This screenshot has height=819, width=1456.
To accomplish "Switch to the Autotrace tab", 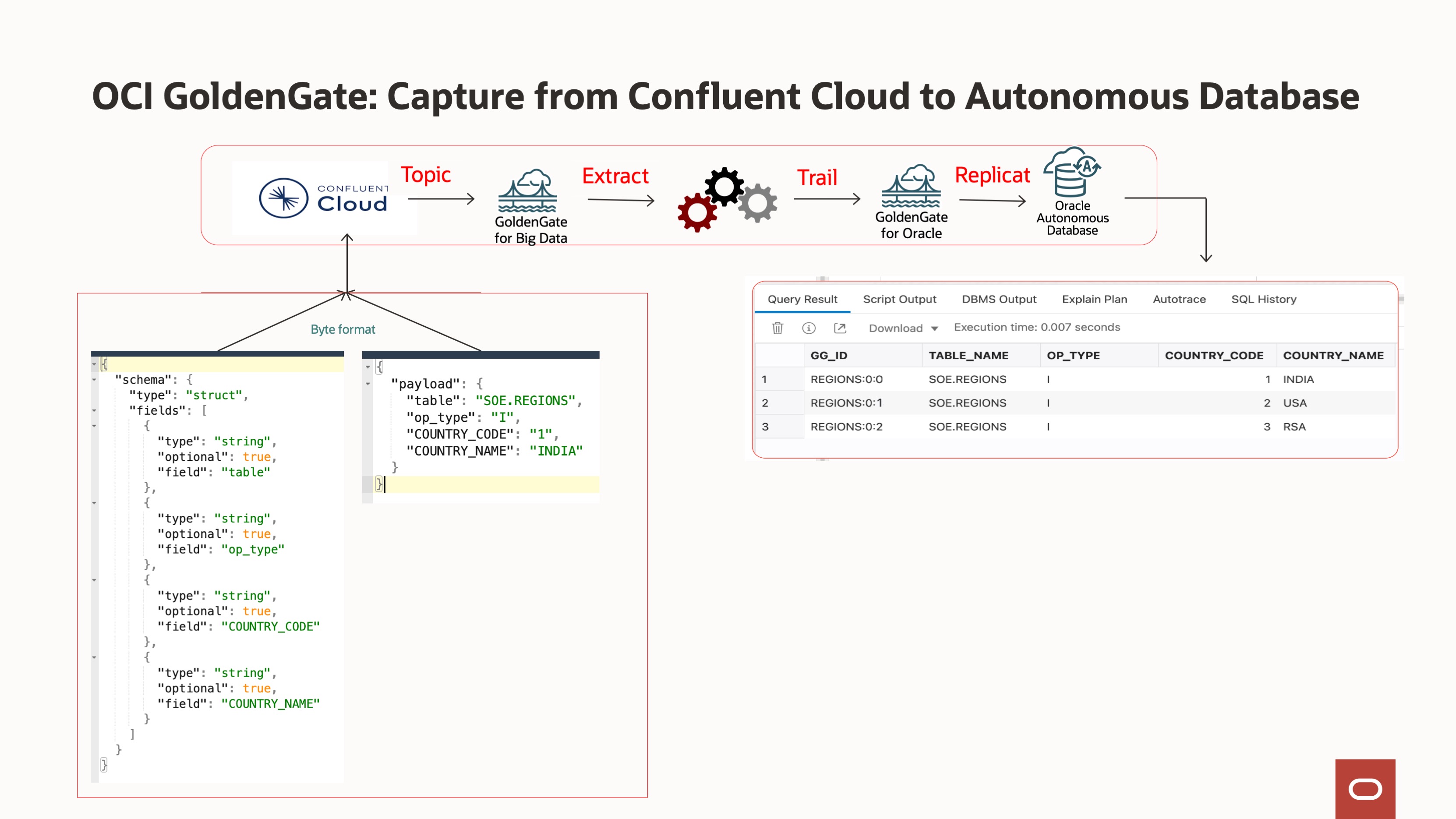I will click(1179, 299).
